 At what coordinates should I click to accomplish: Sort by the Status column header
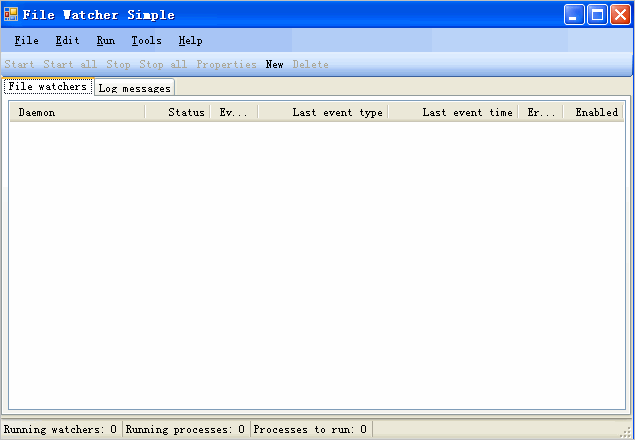pos(177,112)
